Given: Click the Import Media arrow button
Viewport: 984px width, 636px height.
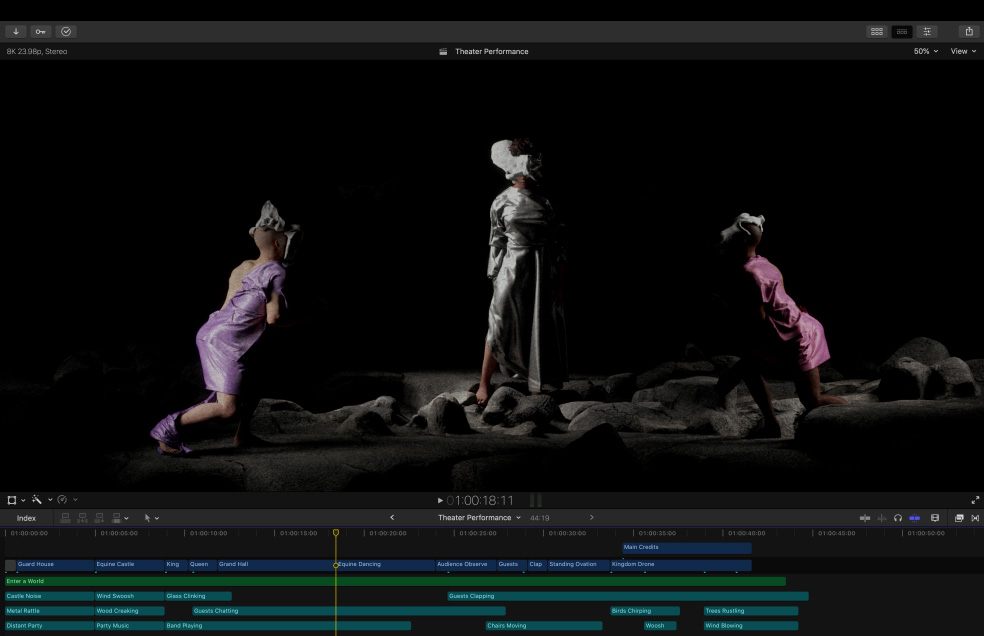Looking at the screenshot, I should (16, 31).
